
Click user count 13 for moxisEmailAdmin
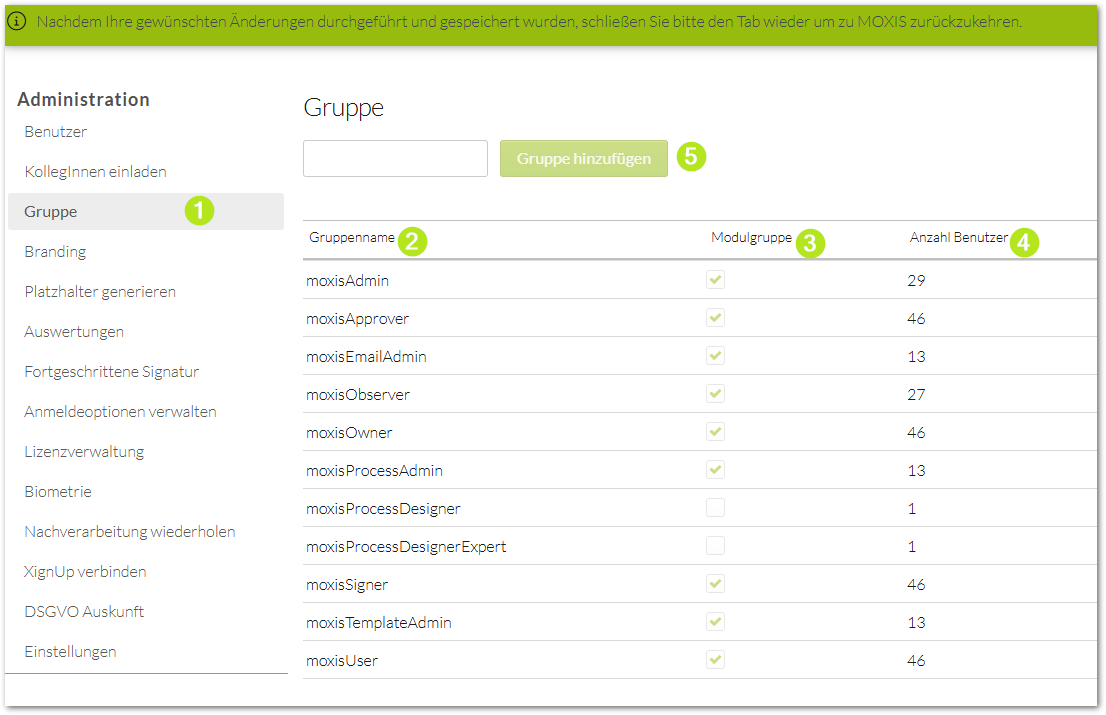coord(916,357)
